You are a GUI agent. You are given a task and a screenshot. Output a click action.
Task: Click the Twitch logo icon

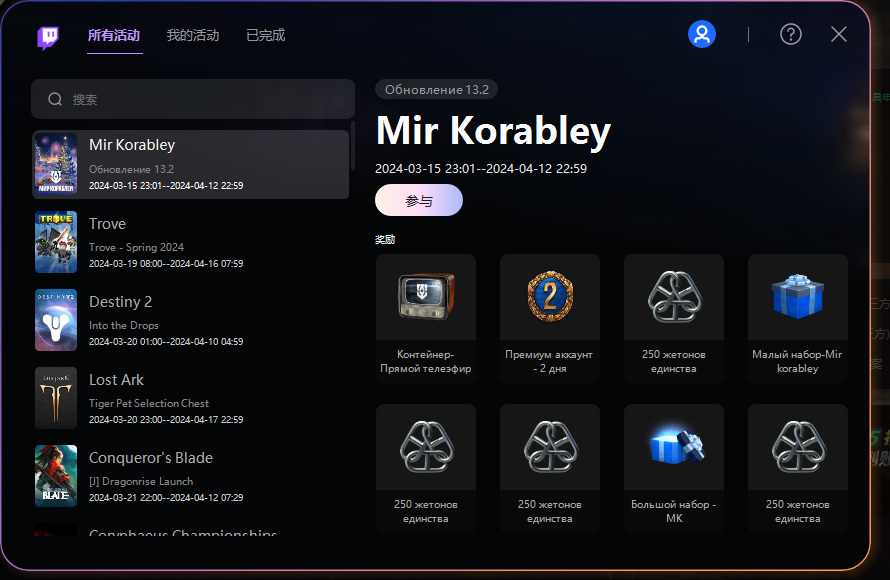click(x=48, y=37)
